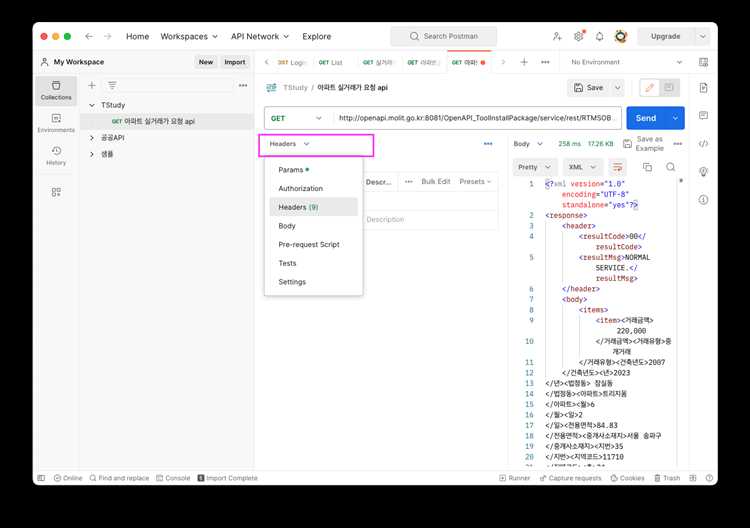Click the pencil edit mode icon
Image resolution: width=750 pixels, height=528 pixels.
pyautogui.click(x=650, y=88)
